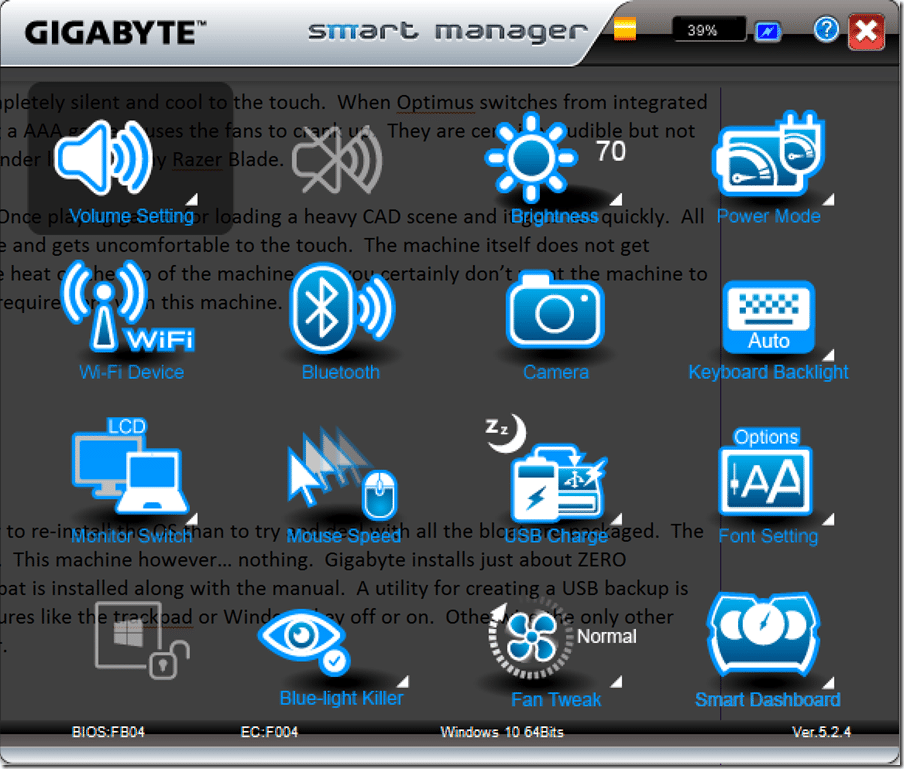Toggle the Camera icon
The height and width of the screenshot is (769, 904).
click(x=555, y=311)
